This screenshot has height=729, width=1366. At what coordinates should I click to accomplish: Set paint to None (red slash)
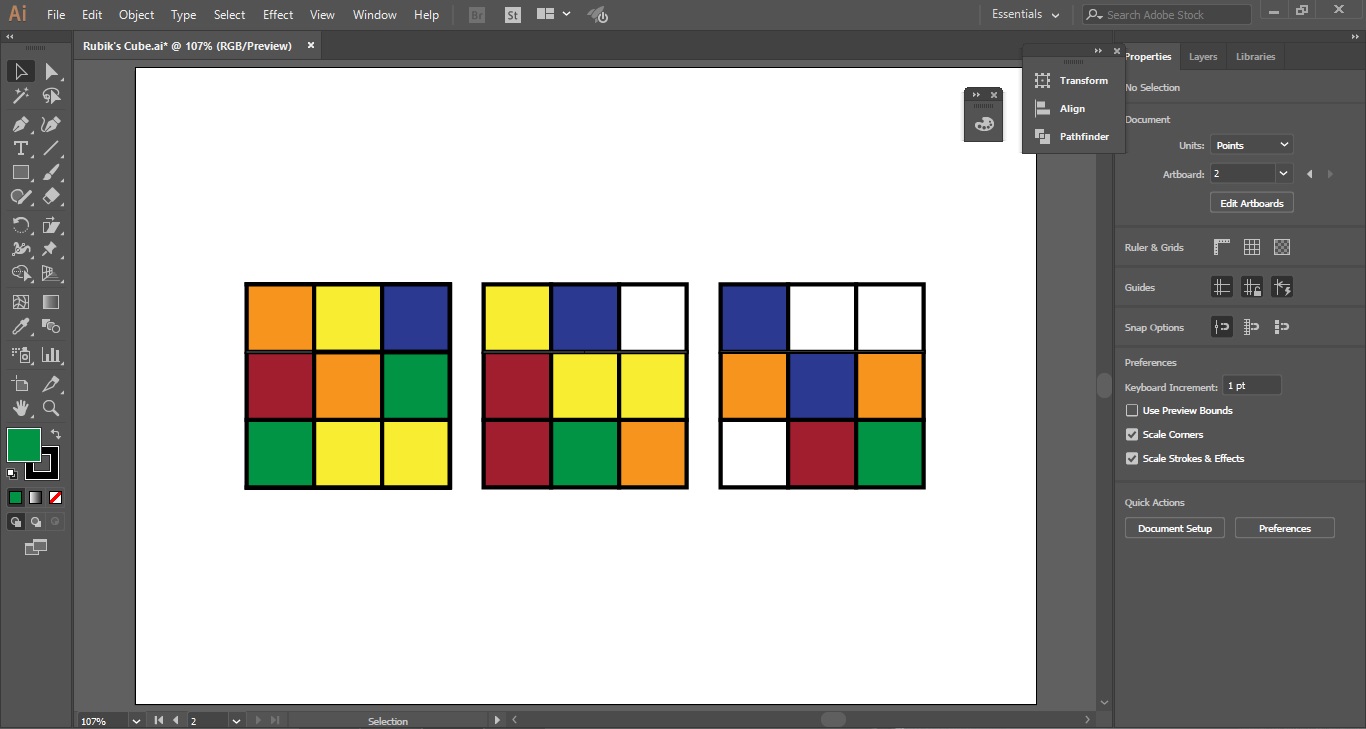coord(56,497)
